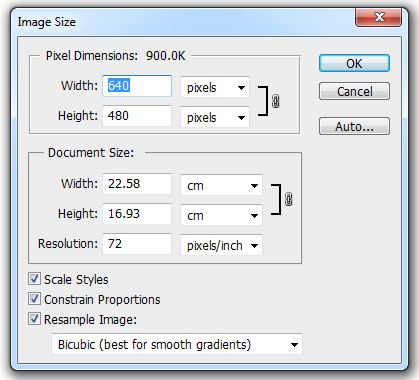Open the pixel Width units dropdown
The image size is (419, 380).
[215, 87]
